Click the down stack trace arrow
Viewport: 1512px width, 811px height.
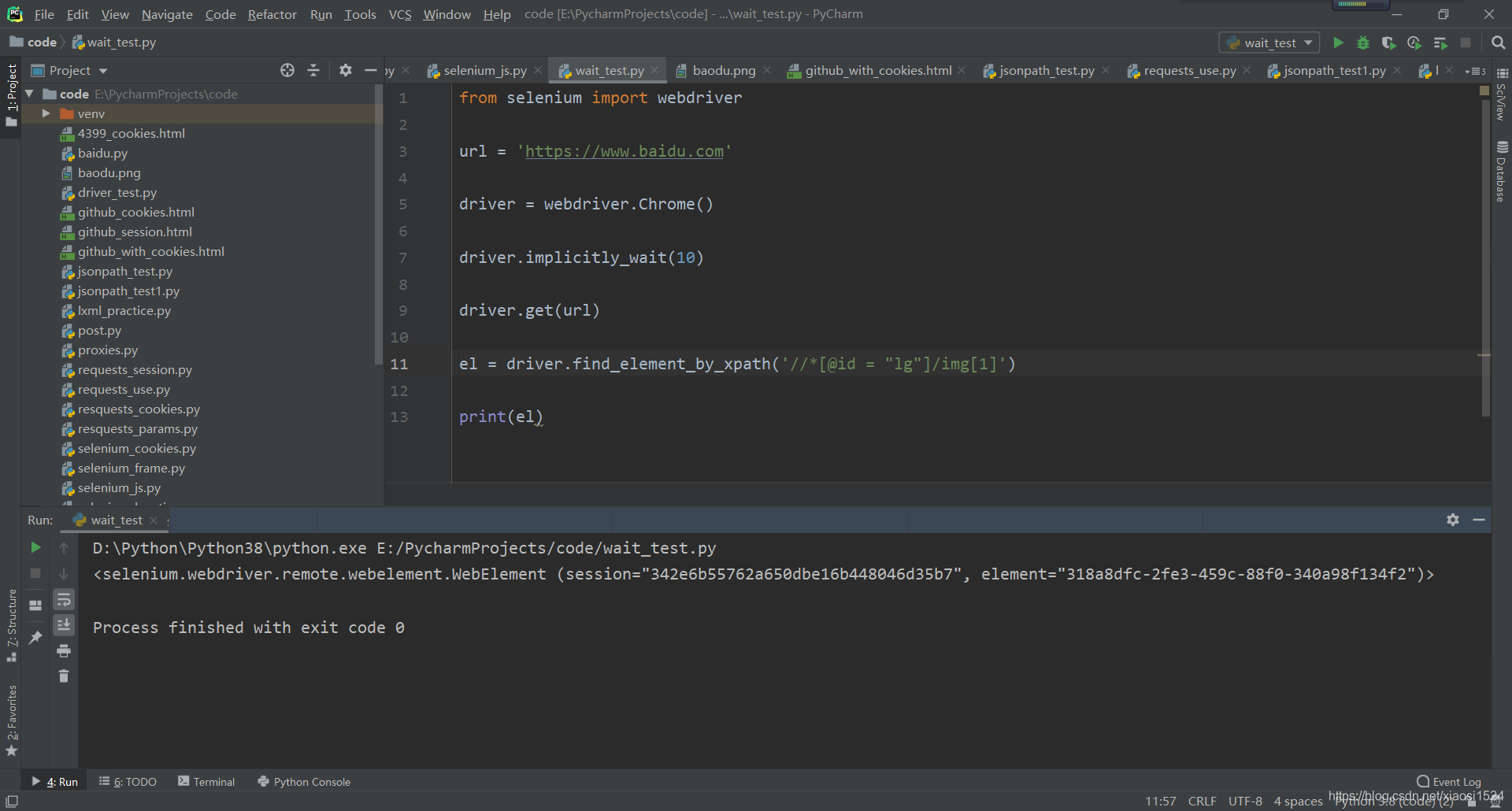click(x=64, y=573)
